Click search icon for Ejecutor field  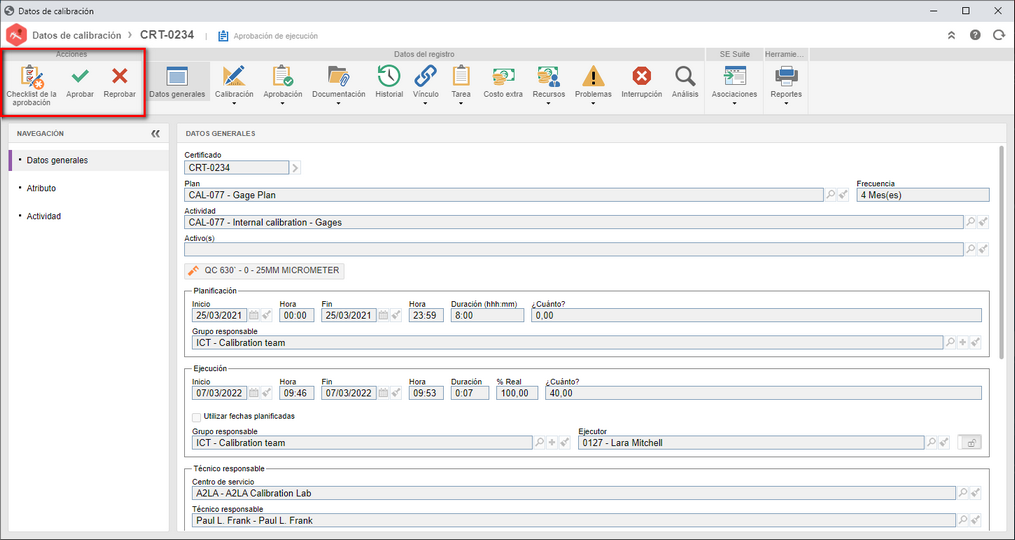click(931, 443)
